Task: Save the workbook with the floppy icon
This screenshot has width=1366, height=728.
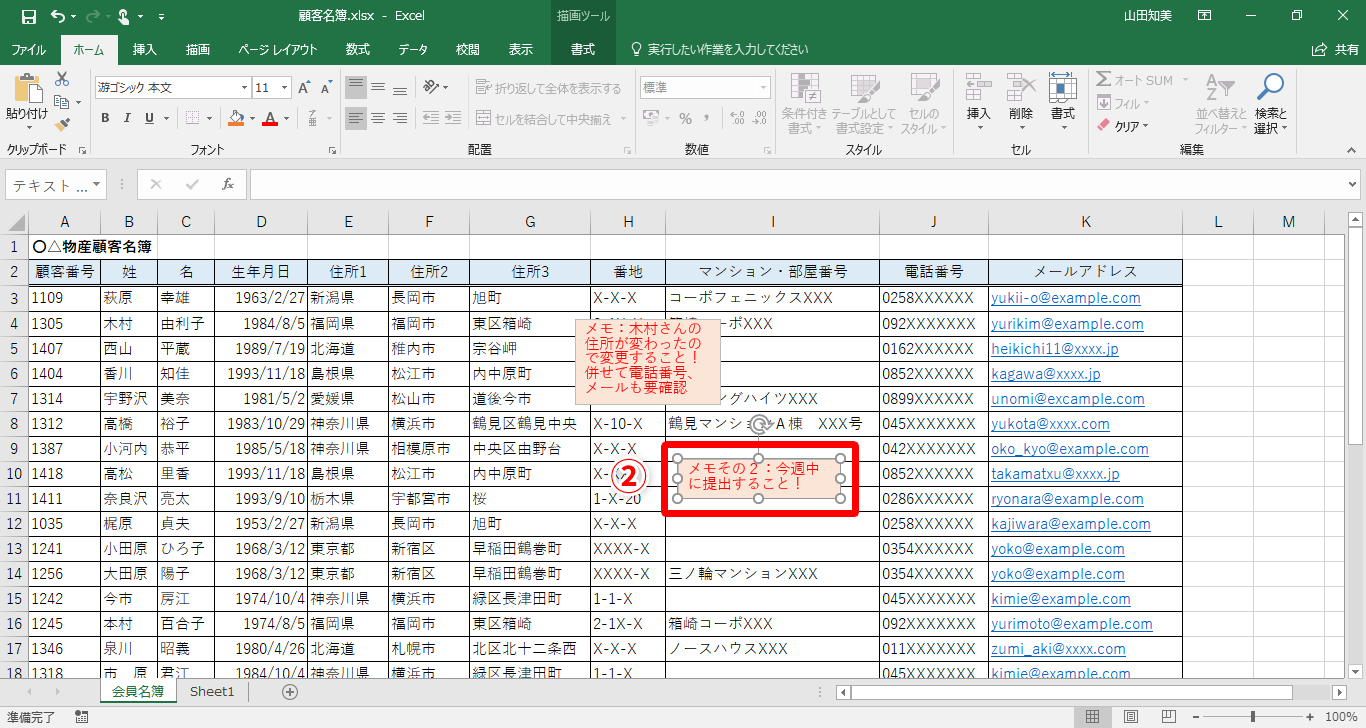Action: pos(28,16)
